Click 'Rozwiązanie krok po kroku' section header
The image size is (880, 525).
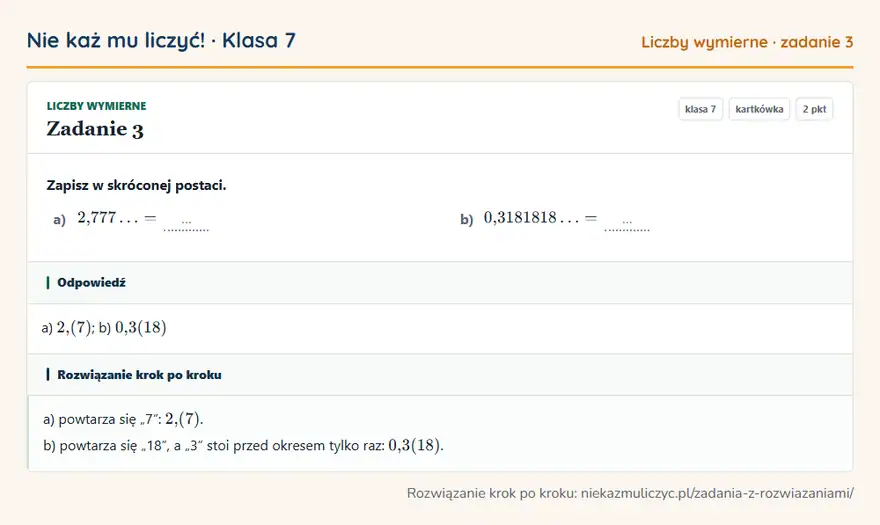(139, 375)
